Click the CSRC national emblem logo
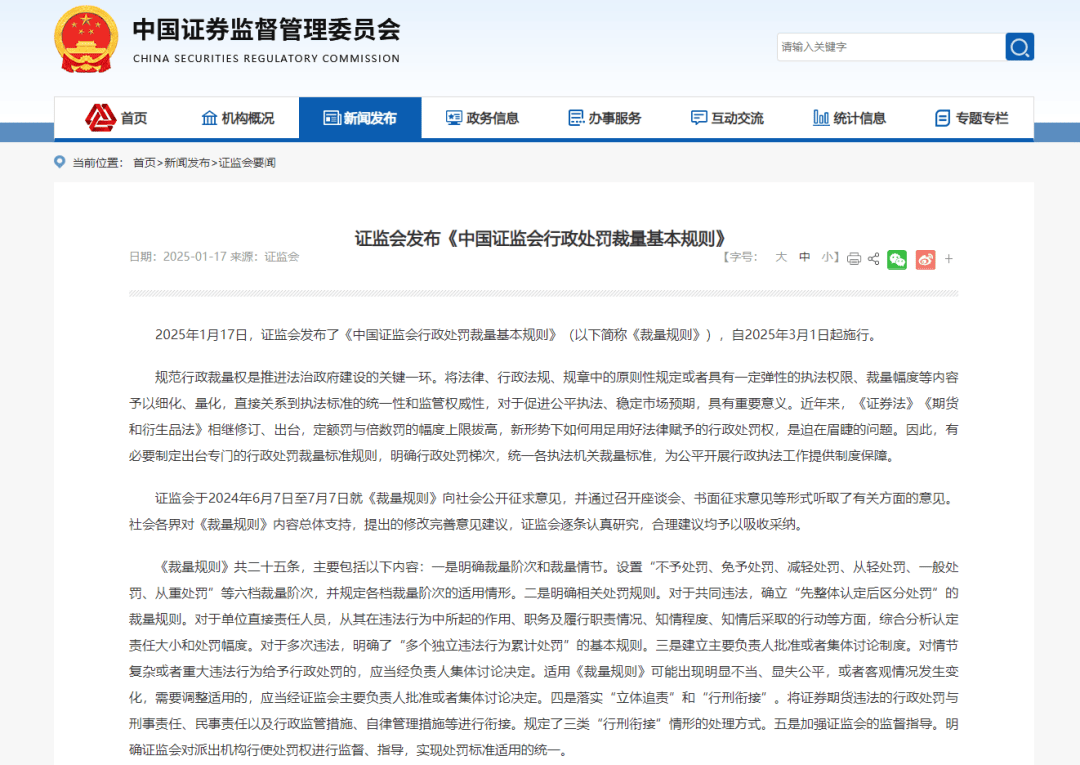This screenshot has height=765, width=1080. tap(87, 40)
